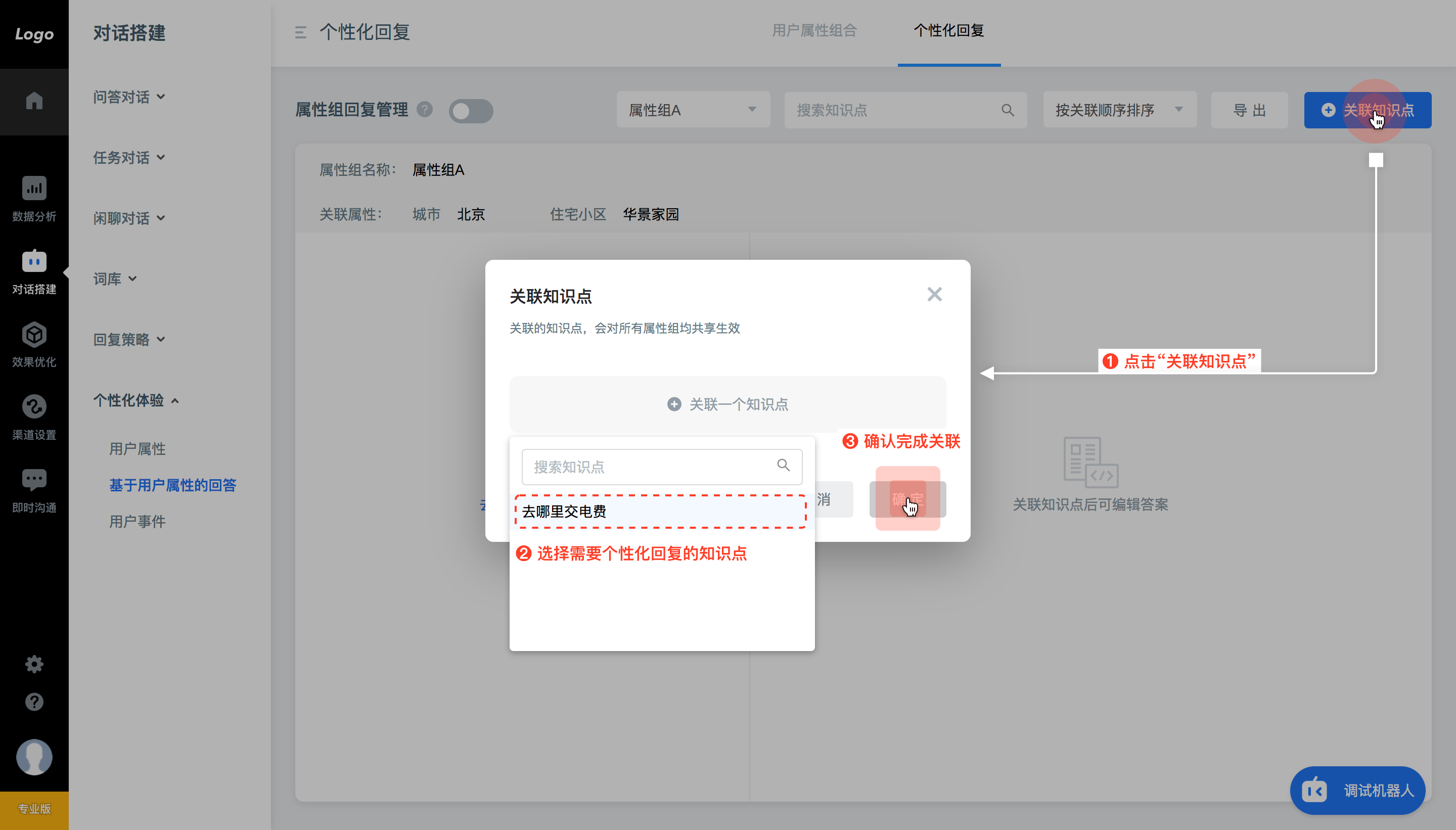Click the 北京 city attribute value
This screenshot has width=1456, height=830.
pos(470,214)
